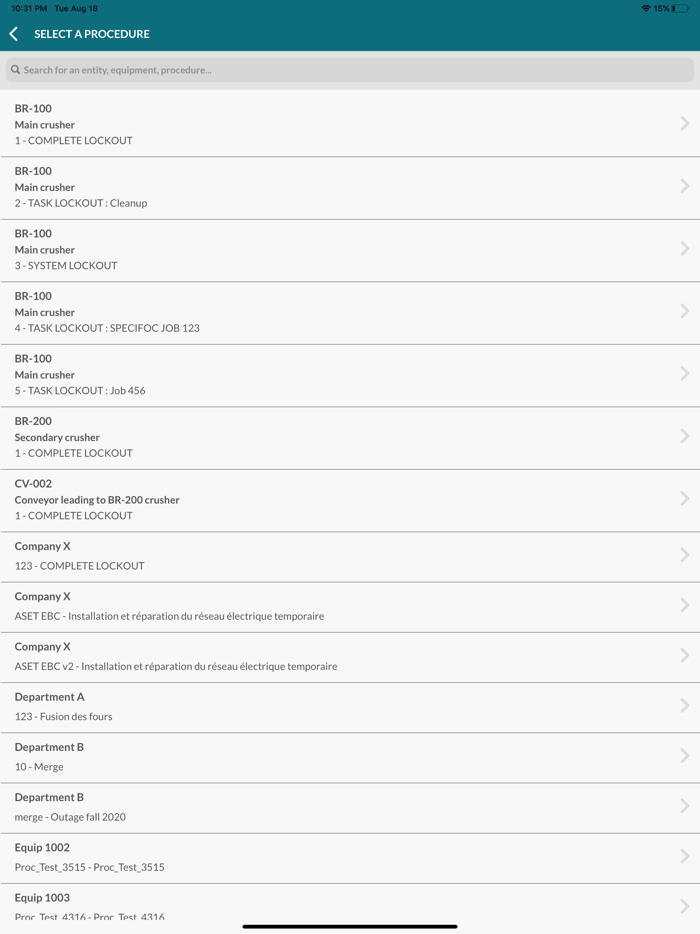700x934 pixels.
Task: Tap the home indicator bar at screen bottom
Action: (350, 927)
